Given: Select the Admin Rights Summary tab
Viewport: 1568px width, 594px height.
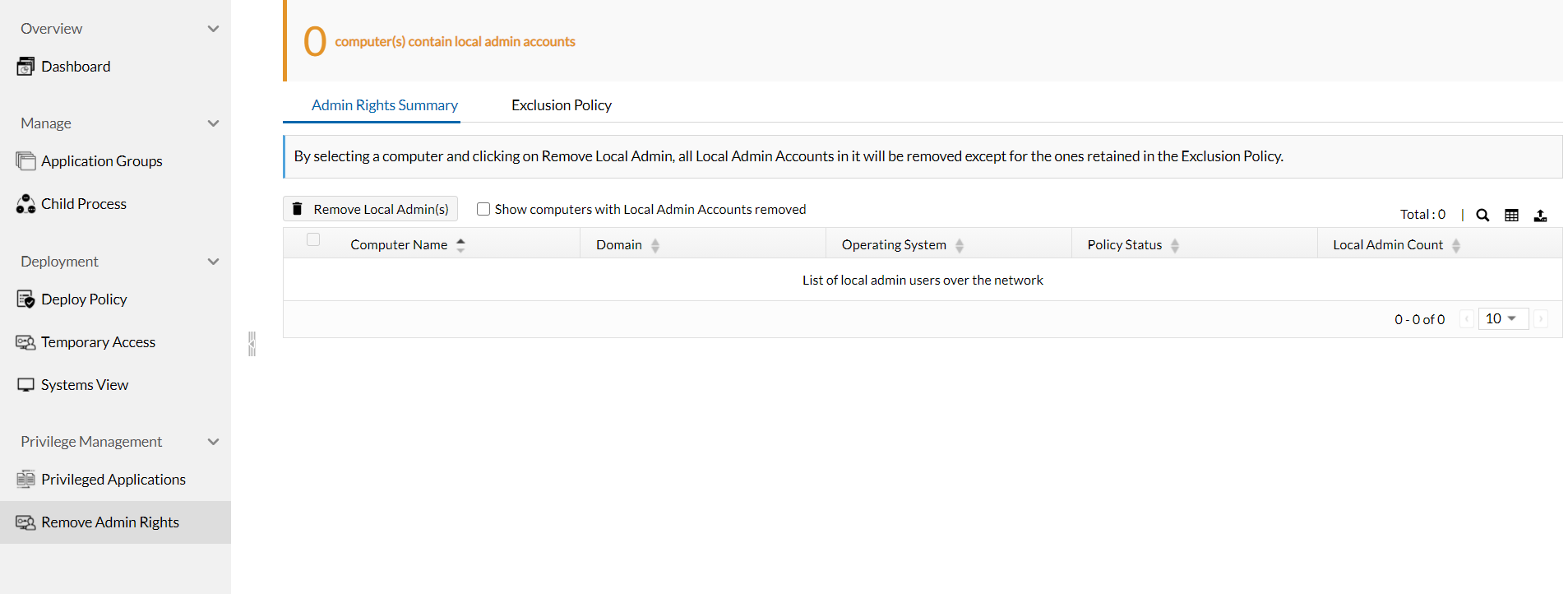Looking at the screenshot, I should coord(384,105).
